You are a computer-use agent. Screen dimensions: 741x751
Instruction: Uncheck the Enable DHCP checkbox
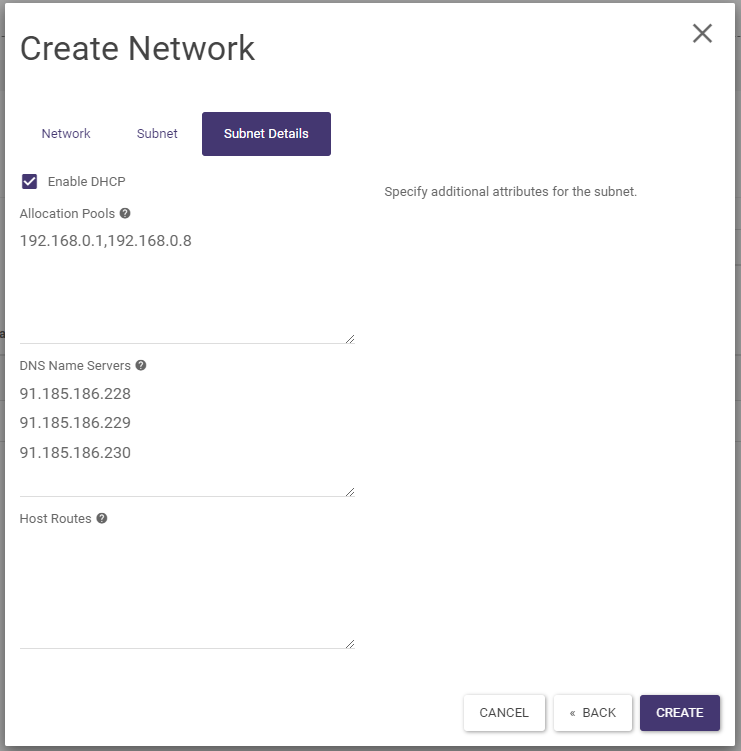pos(30,181)
